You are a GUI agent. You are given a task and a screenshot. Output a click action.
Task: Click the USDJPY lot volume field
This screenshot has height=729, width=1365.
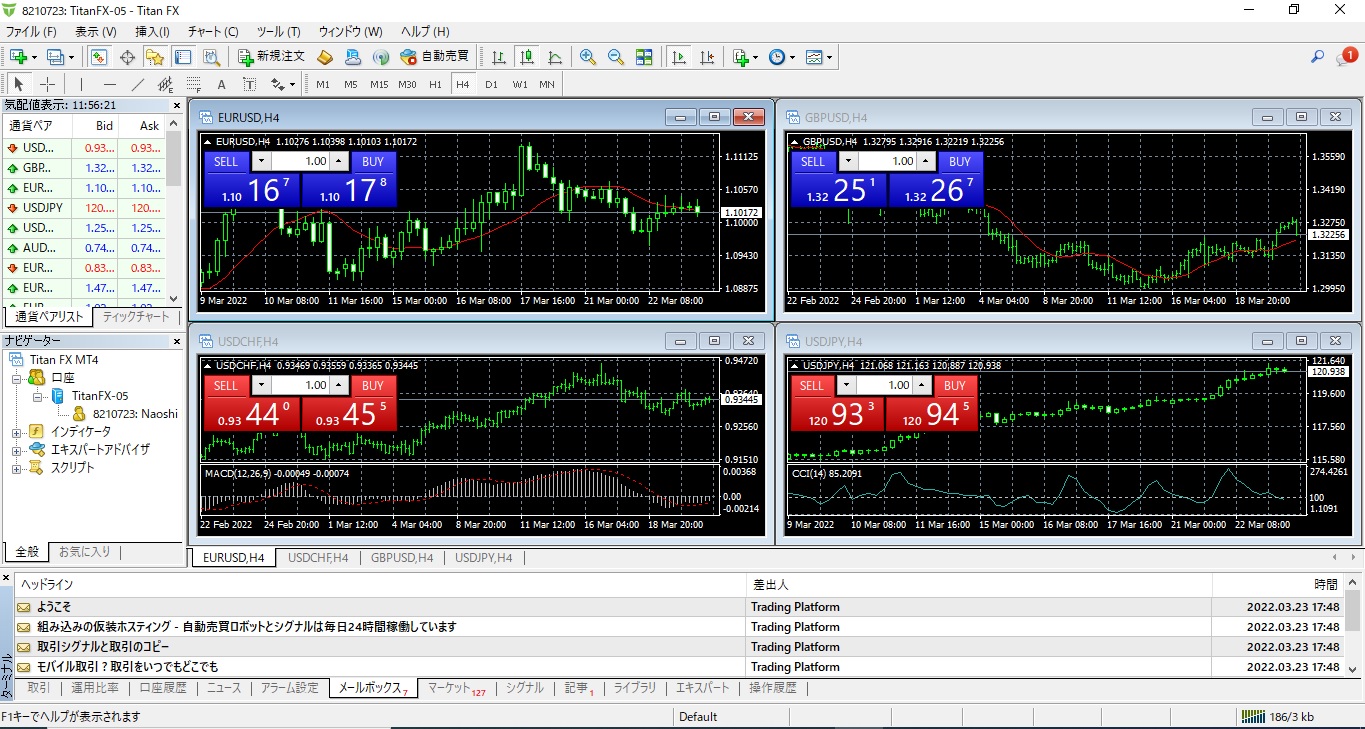click(885, 385)
